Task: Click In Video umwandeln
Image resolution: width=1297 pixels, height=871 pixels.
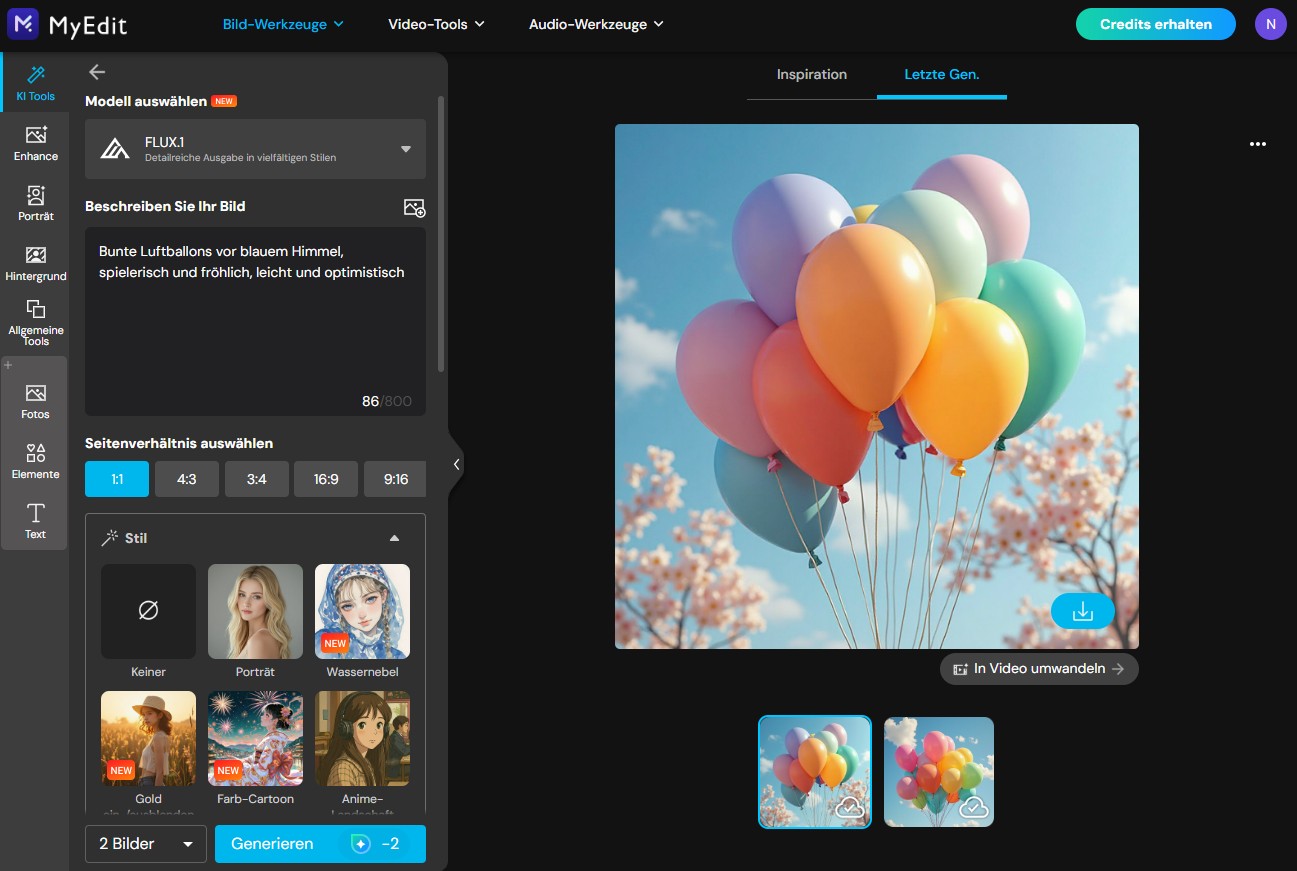Action: pos(1039,669)
